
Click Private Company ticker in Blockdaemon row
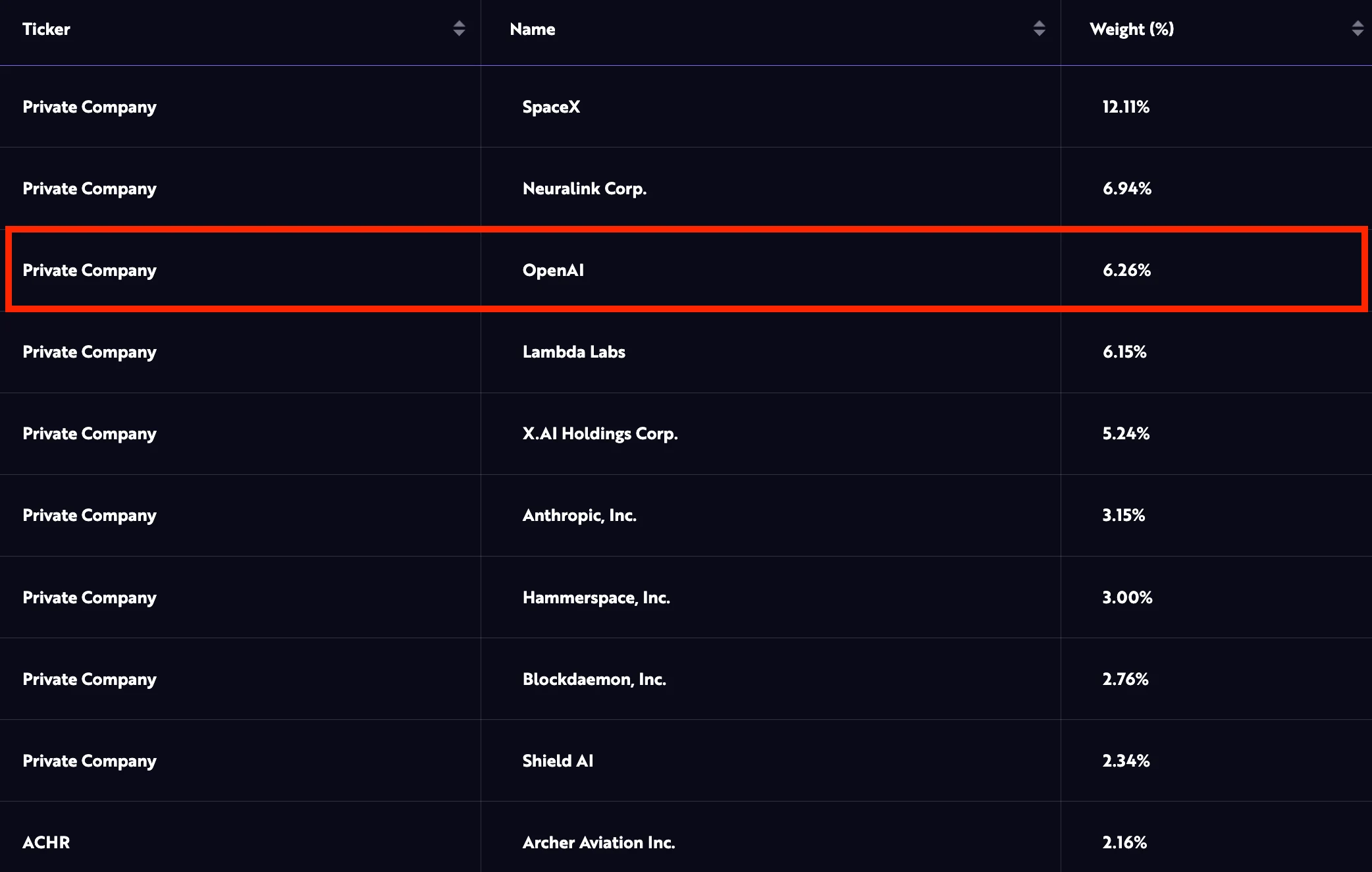click(x=90, y=680)
